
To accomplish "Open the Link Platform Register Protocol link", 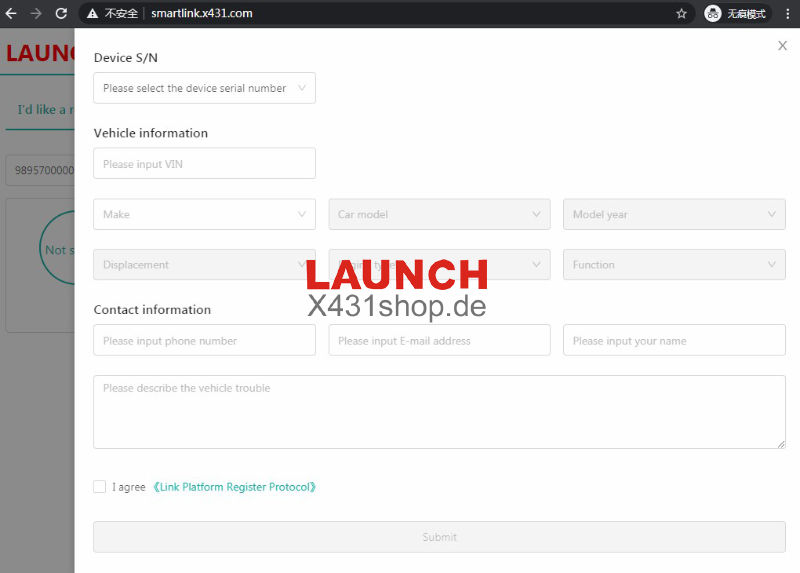I will click(x=235, y=487).
